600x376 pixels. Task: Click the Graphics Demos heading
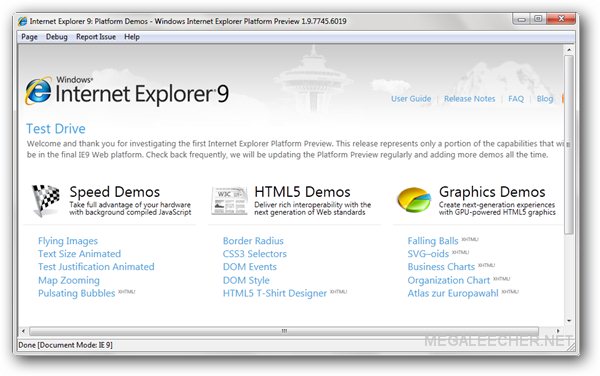(x=492, y=192)
